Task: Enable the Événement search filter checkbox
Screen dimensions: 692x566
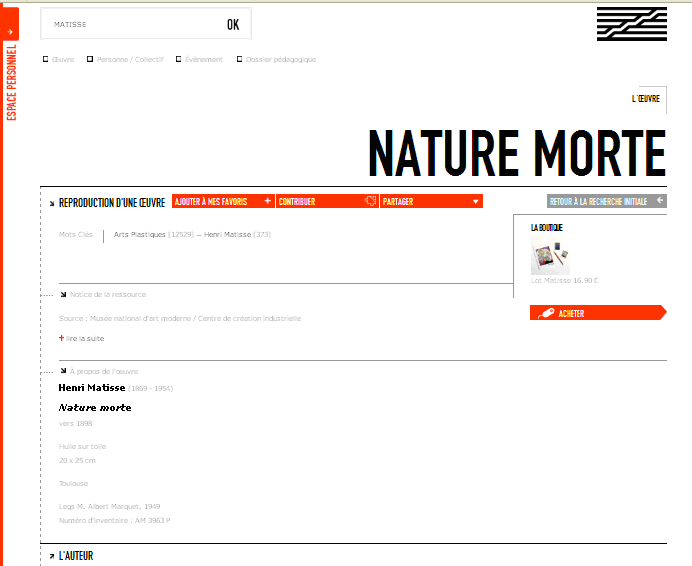Action: (x=179, y=59)
